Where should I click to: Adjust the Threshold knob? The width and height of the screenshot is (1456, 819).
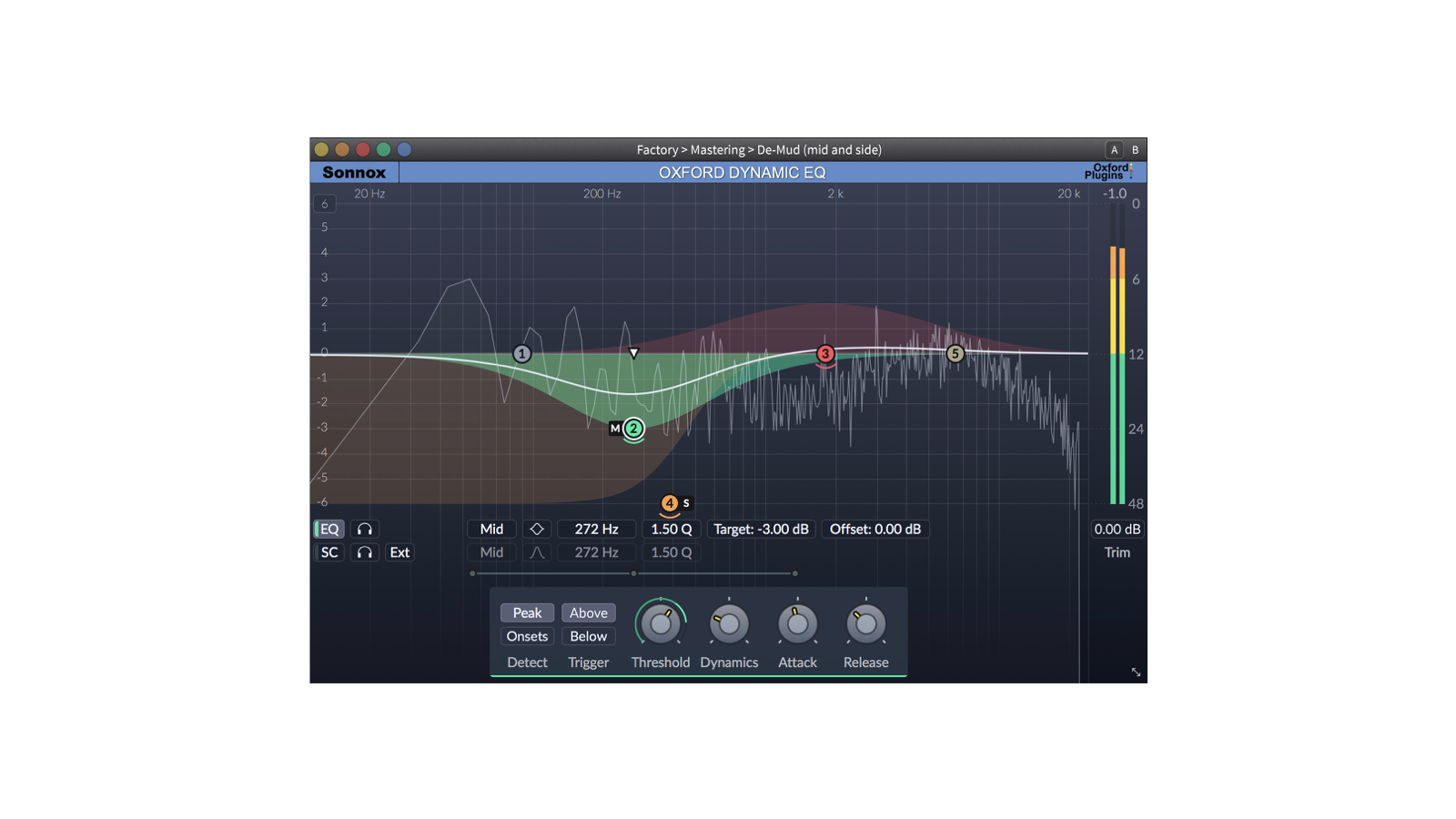pyautogui.click(x=661, y=624)
